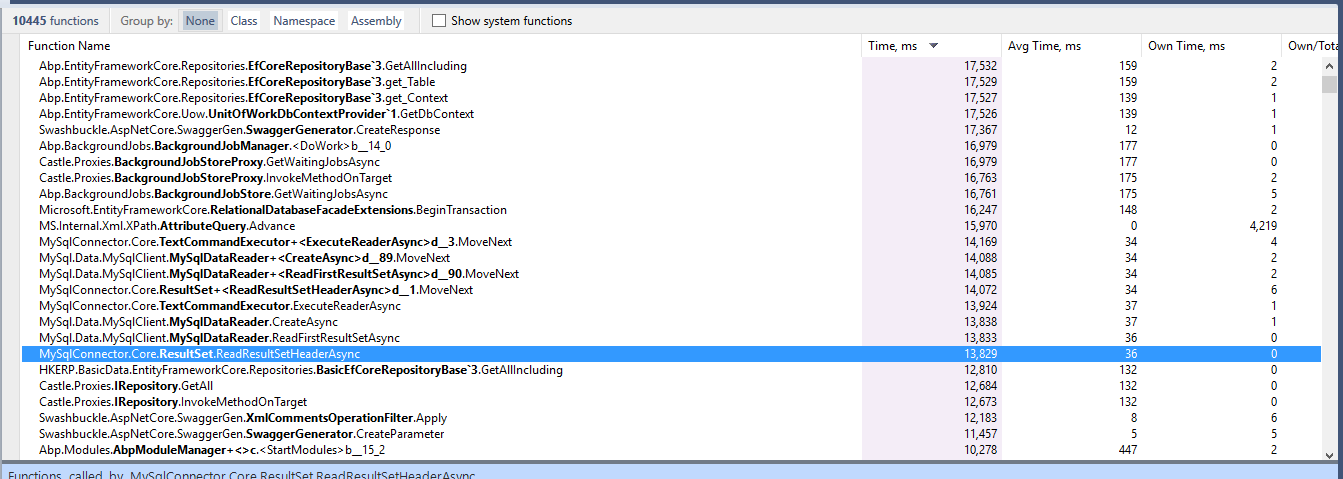Select highlighted ResultSet.ReadResultSetHeaderAsync row
Screen dimensions: 1343x479
(x=671, y=354)
